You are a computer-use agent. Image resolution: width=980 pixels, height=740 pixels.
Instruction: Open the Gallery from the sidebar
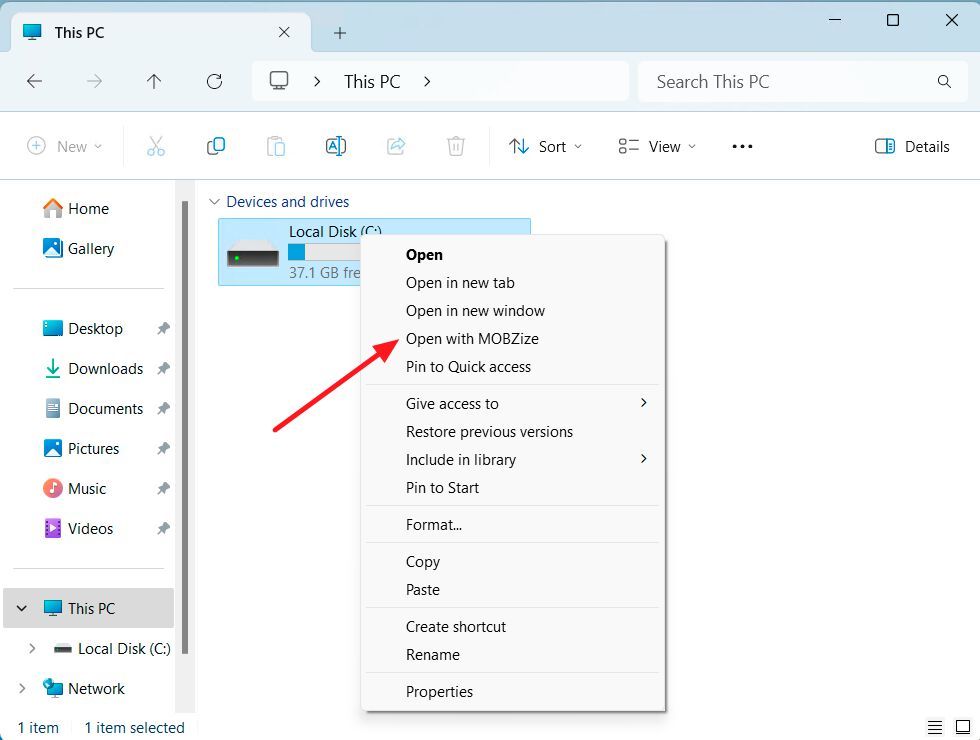[x=89, y=248]
